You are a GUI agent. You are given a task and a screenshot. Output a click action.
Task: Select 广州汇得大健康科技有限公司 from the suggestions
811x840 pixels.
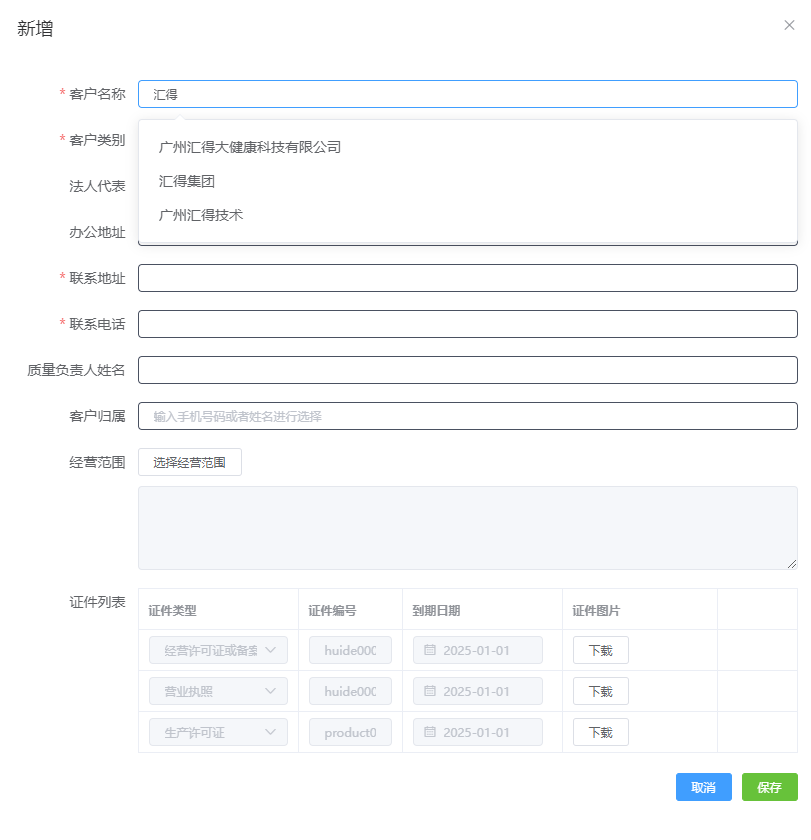point(248,146)
